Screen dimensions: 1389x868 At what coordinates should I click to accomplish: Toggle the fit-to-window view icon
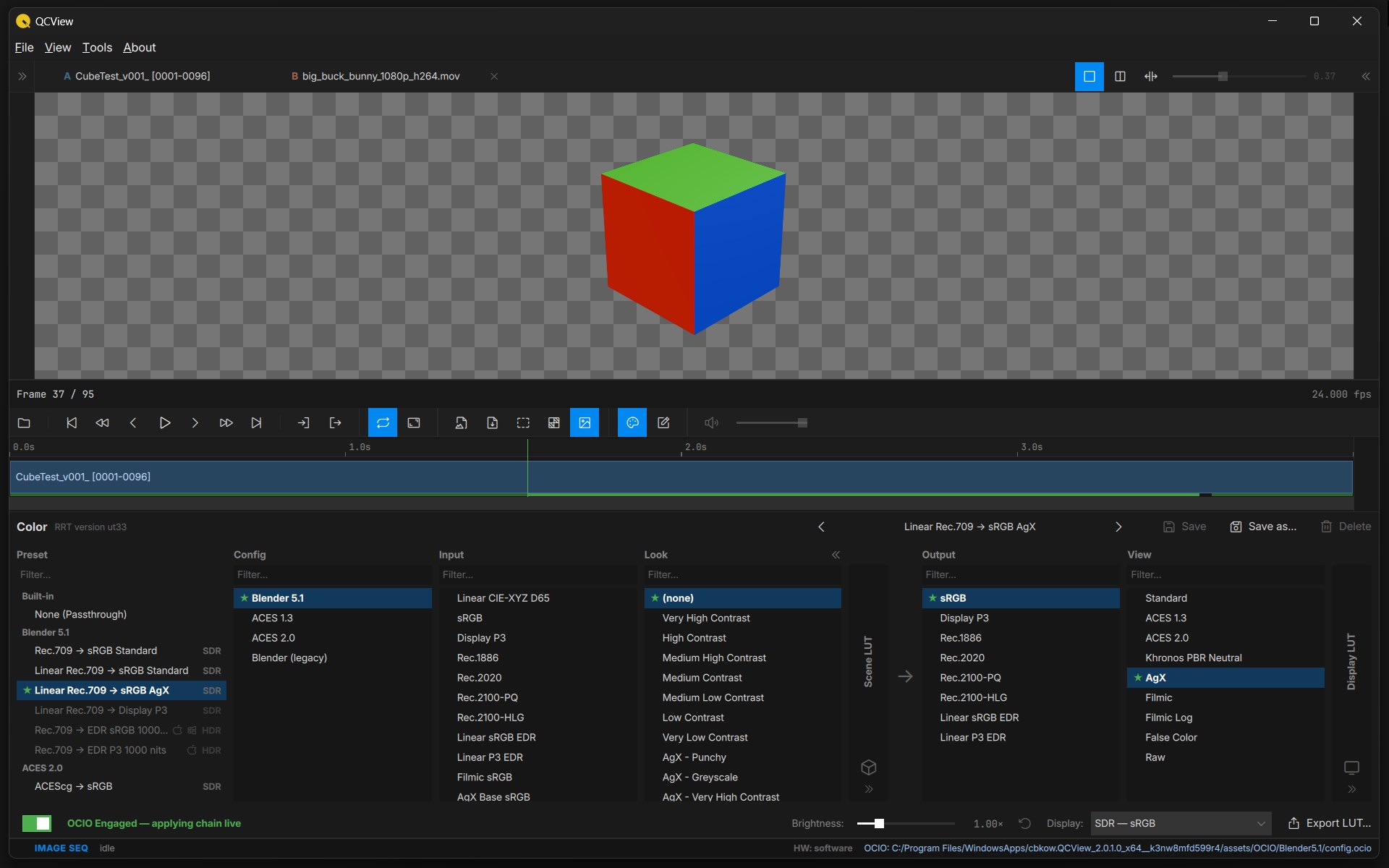tap(414, 423)
